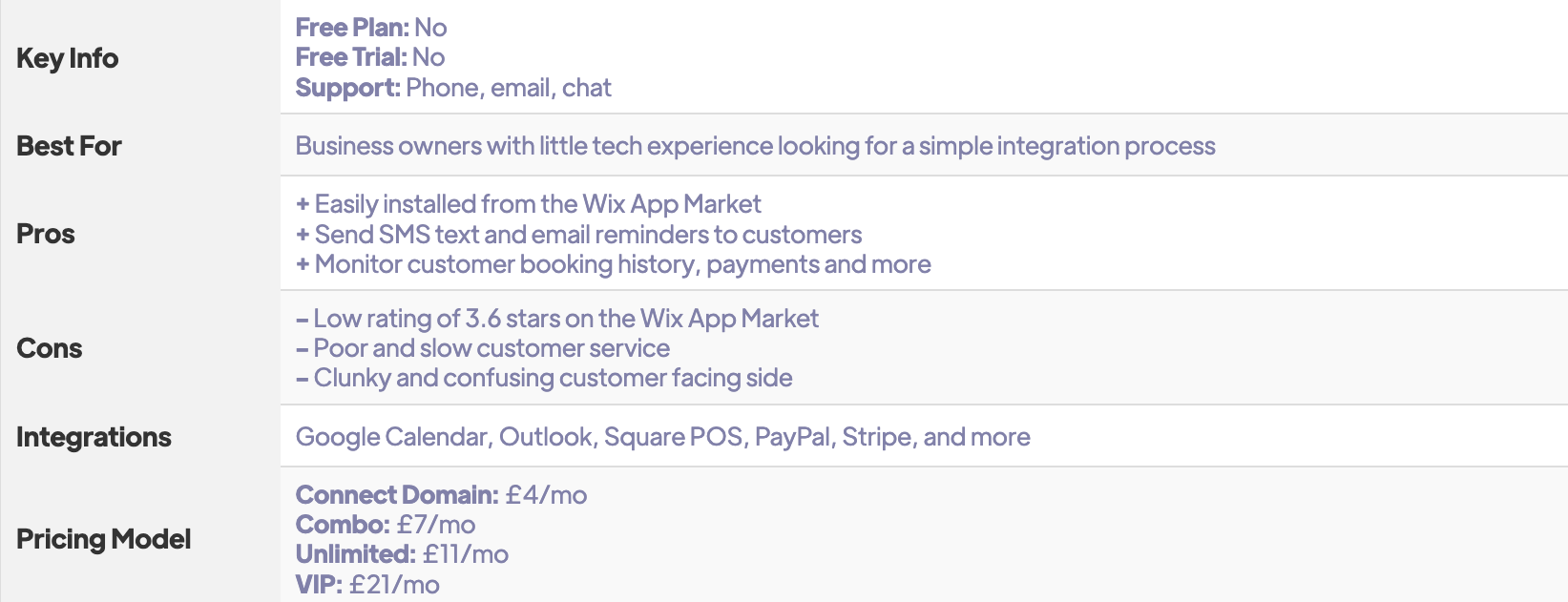The width and height of the screenshot is (1568, 602).
Task: Select 'Poor and slow customer service' line
Action: [483, 348]
